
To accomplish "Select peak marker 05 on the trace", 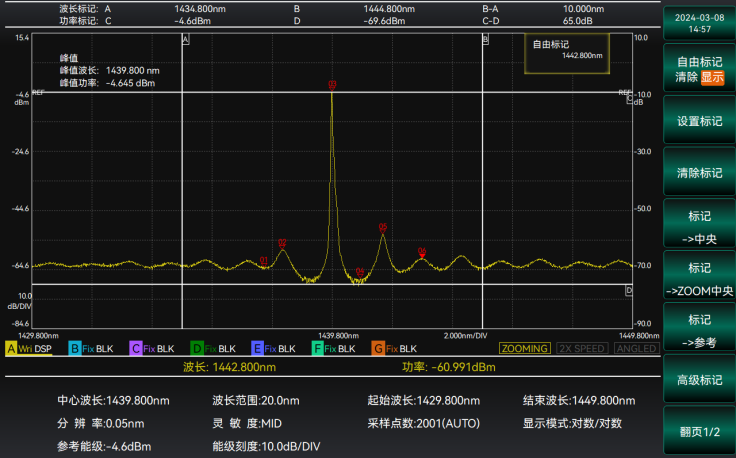I will [383, 228].
